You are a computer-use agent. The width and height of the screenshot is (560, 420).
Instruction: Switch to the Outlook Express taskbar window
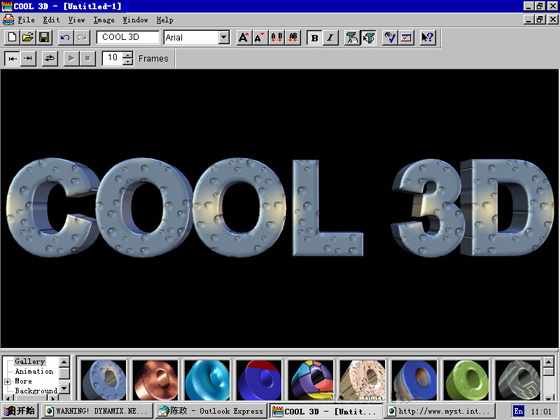211,411
